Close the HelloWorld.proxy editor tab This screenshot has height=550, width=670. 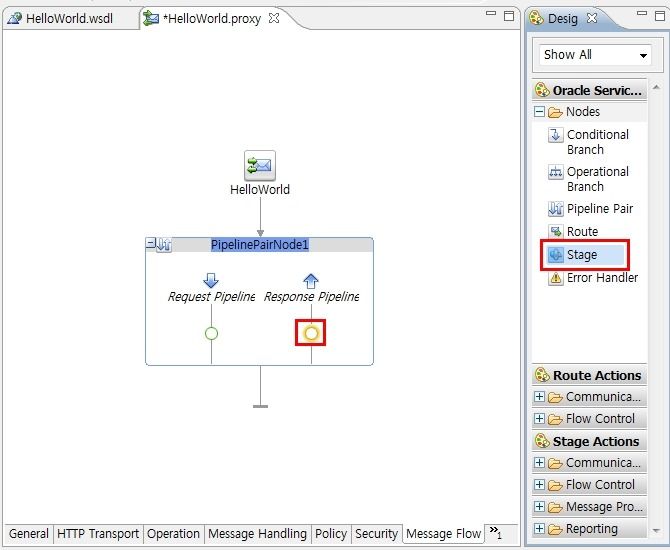(274, 18)
